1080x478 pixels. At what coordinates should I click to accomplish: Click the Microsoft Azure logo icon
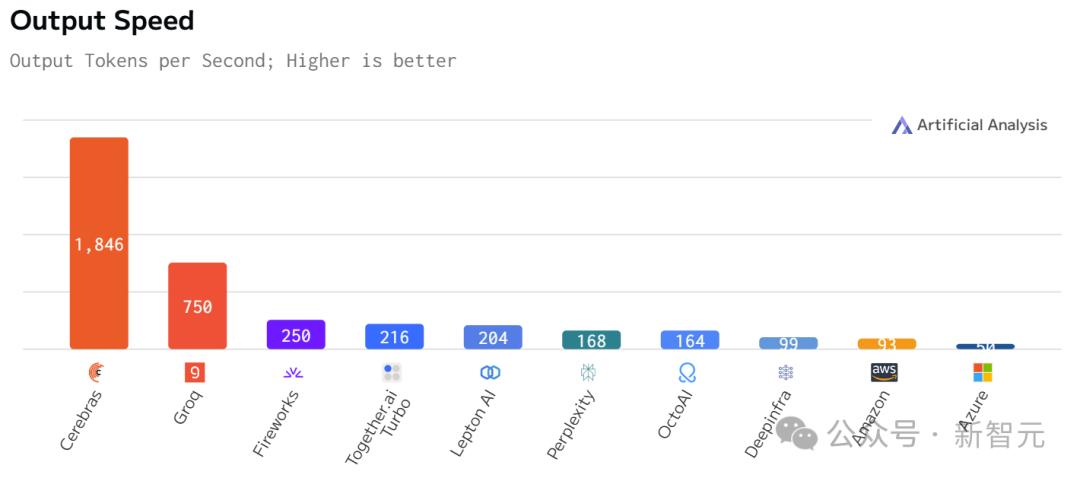pos(983,373)
